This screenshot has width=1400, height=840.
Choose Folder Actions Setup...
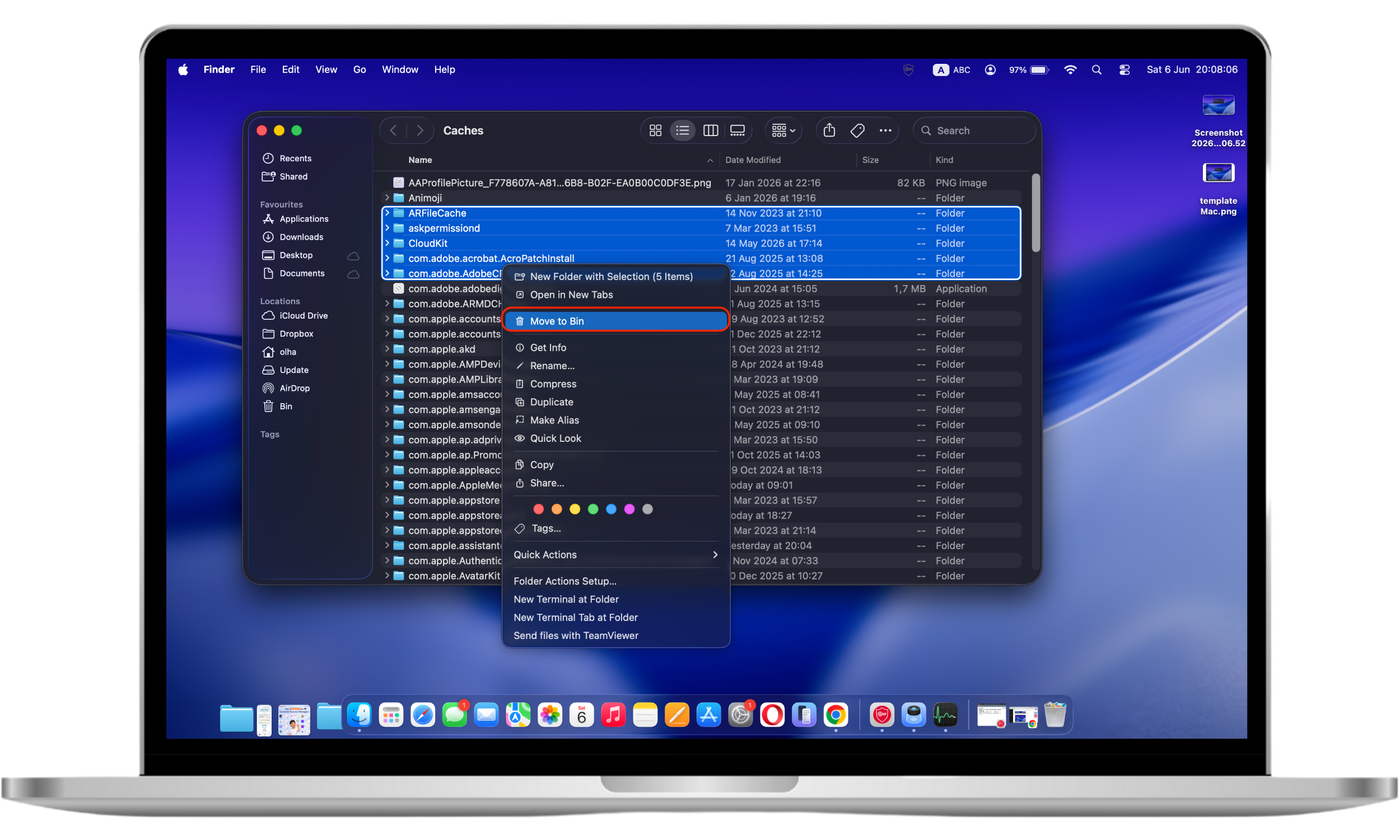click(x=615, y=581)
